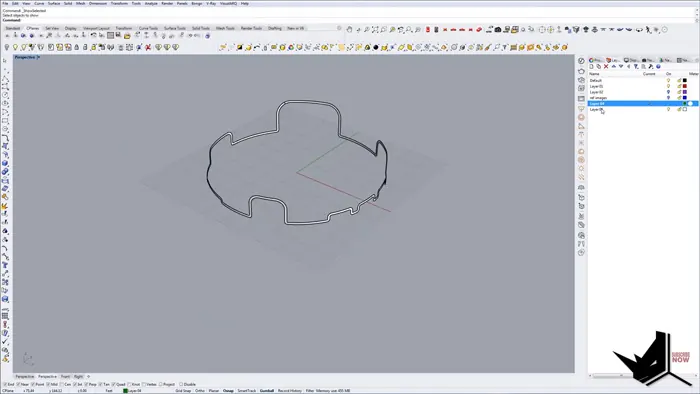Enable the Project osnap option
This screenshot has height=394, width=700.
(167, 384)
